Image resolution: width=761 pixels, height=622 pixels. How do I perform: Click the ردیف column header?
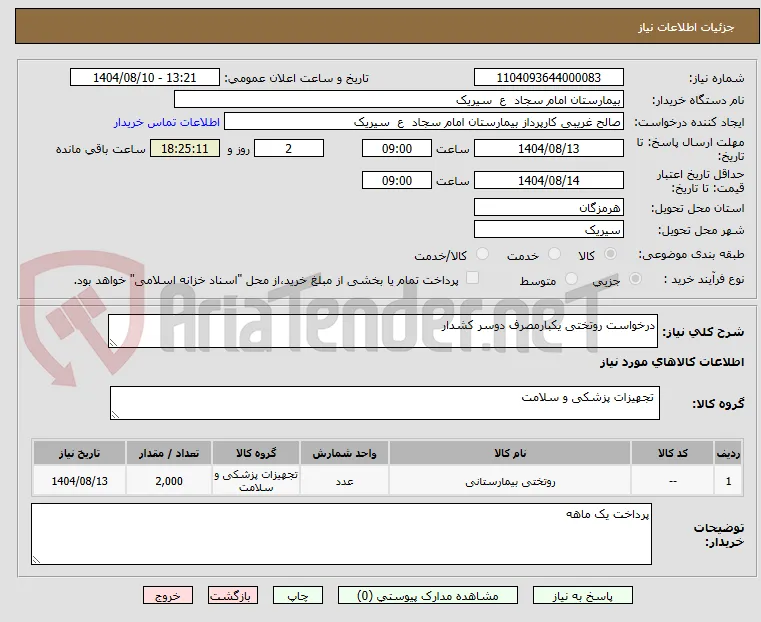pyautogui.click(x=728, y=453)
